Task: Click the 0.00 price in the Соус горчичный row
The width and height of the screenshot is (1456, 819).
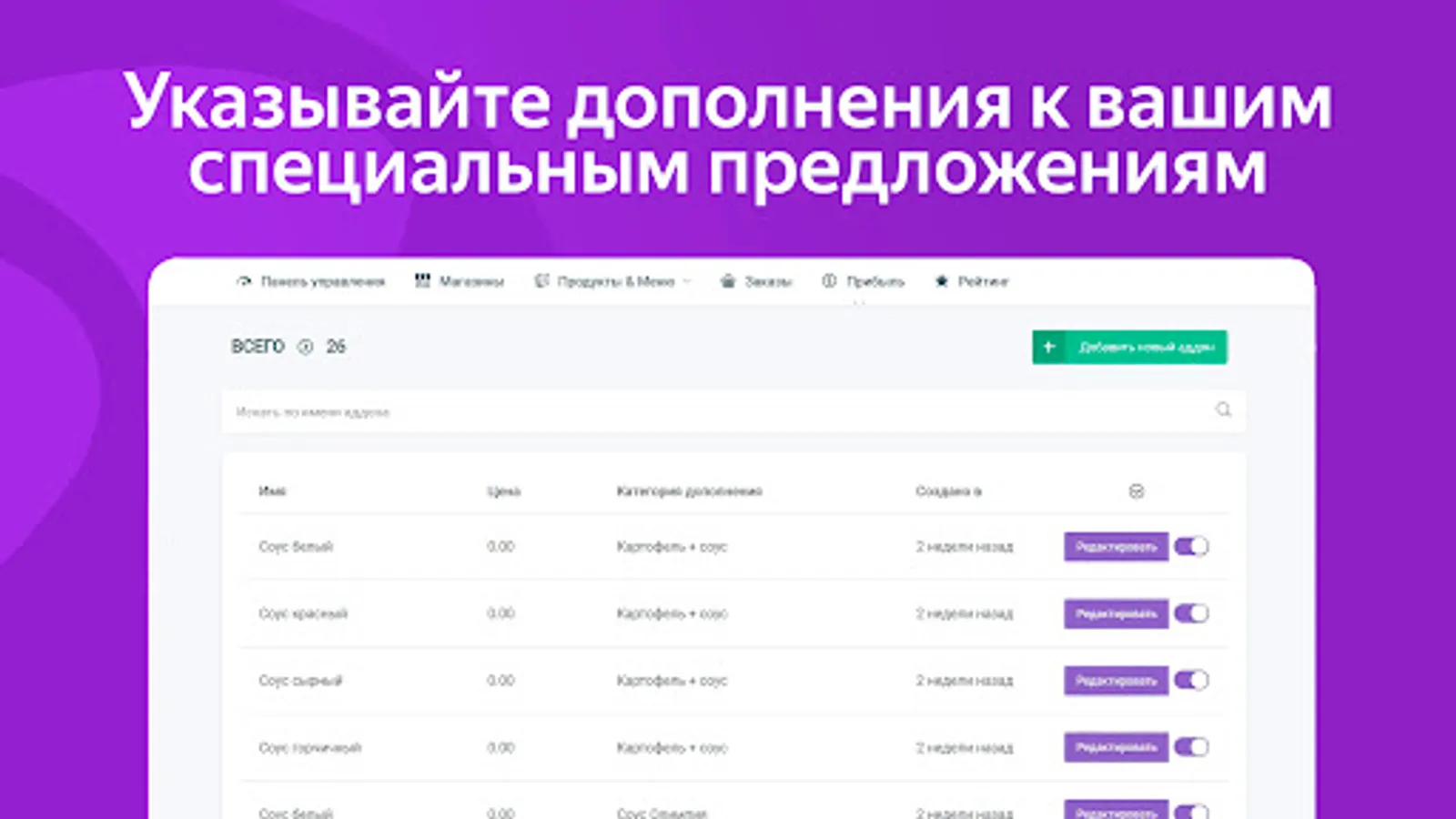Action: tap(500, 748)
